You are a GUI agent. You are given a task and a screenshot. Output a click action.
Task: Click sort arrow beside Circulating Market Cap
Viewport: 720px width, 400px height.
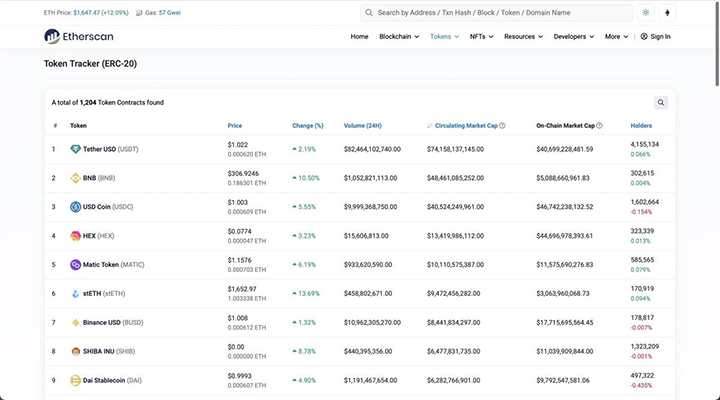pos(430,126)
